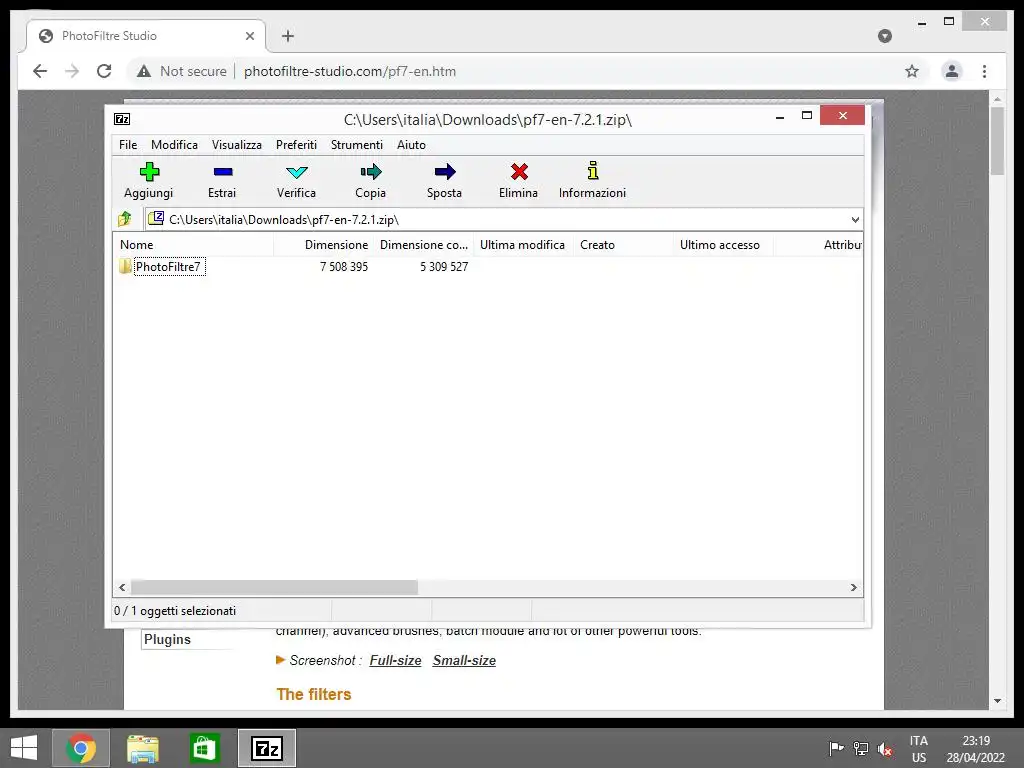Open Windows Store from the taskbar
This screenshot has height=768, width=1024.
tap(204, 748)
